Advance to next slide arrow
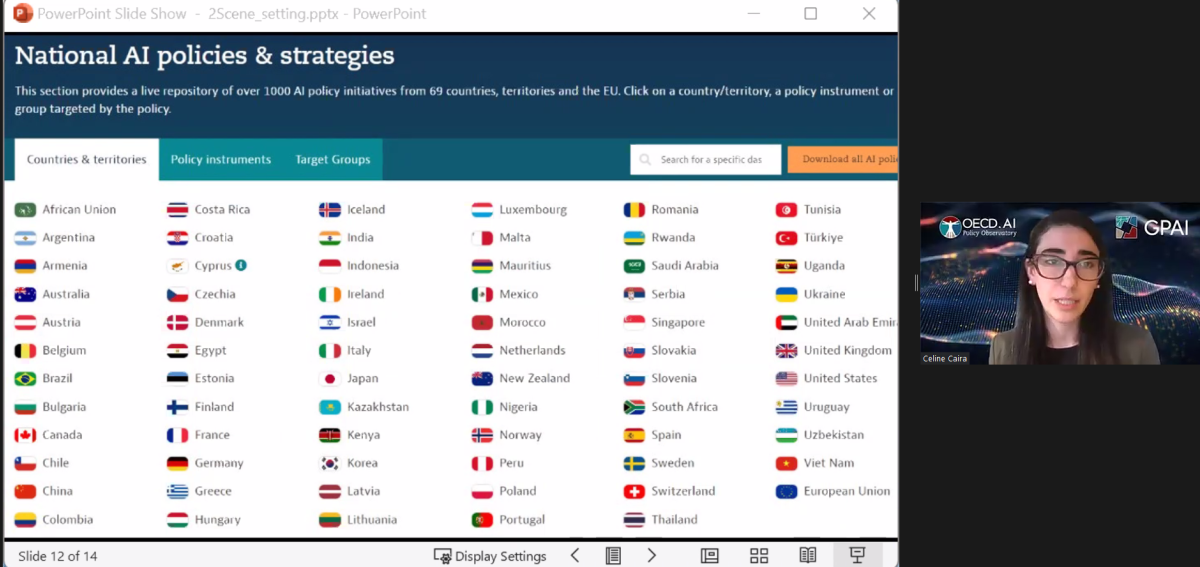Image resolution: width=1200 pixels, height=567 pixels. click(x=652, y=555)
